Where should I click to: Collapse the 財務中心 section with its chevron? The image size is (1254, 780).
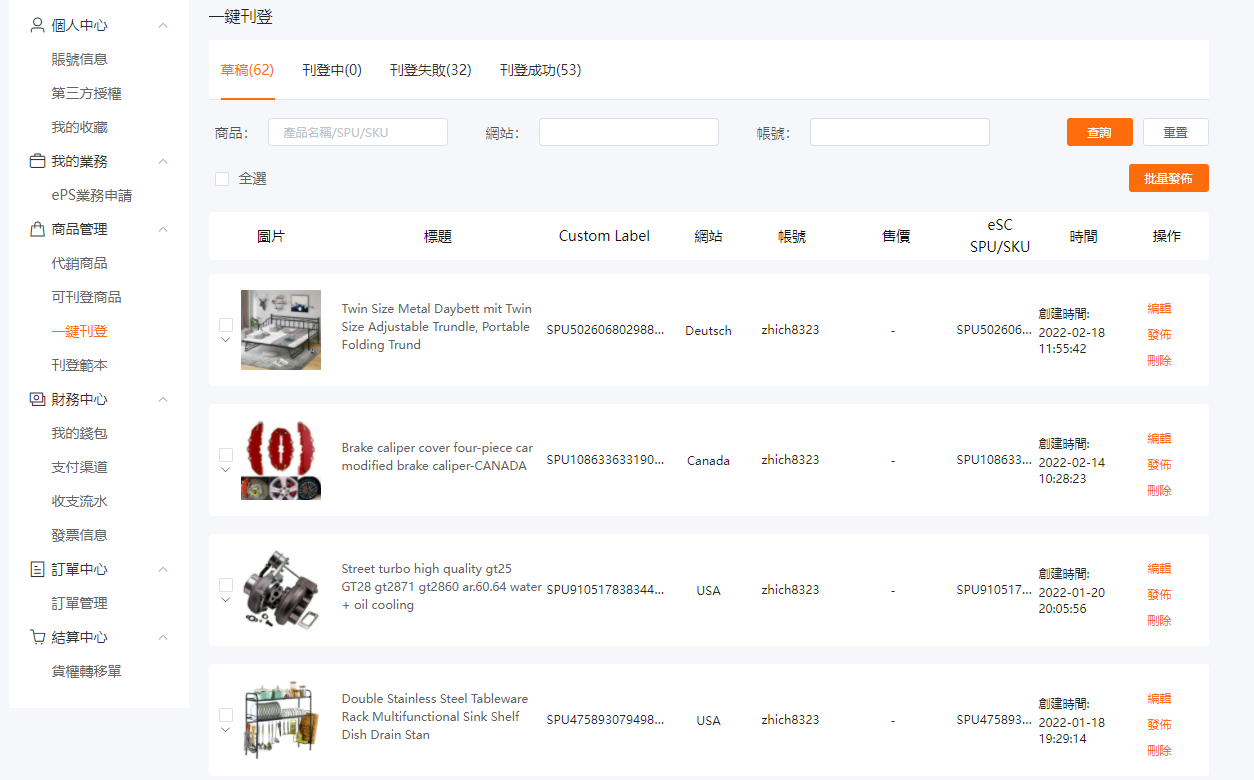pyautogui.click(x=163, y=399)
